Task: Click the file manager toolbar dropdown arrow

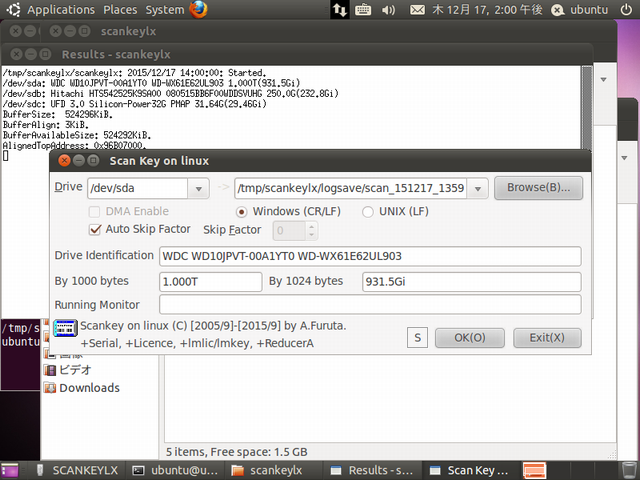Action: pyautogui.click(x=624, y=158)
